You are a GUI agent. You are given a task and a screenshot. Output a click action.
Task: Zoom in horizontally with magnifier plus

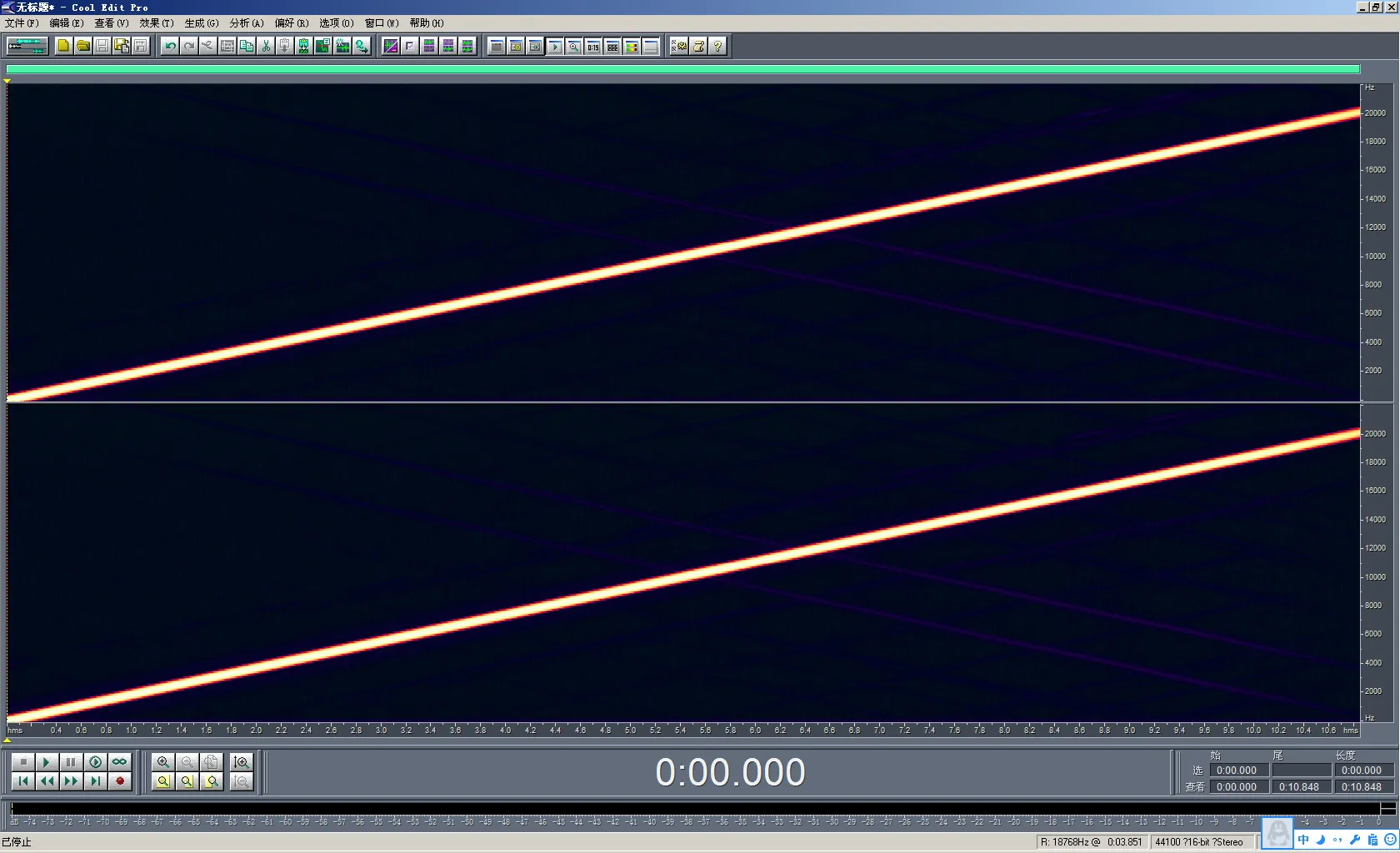coord(163,761)
